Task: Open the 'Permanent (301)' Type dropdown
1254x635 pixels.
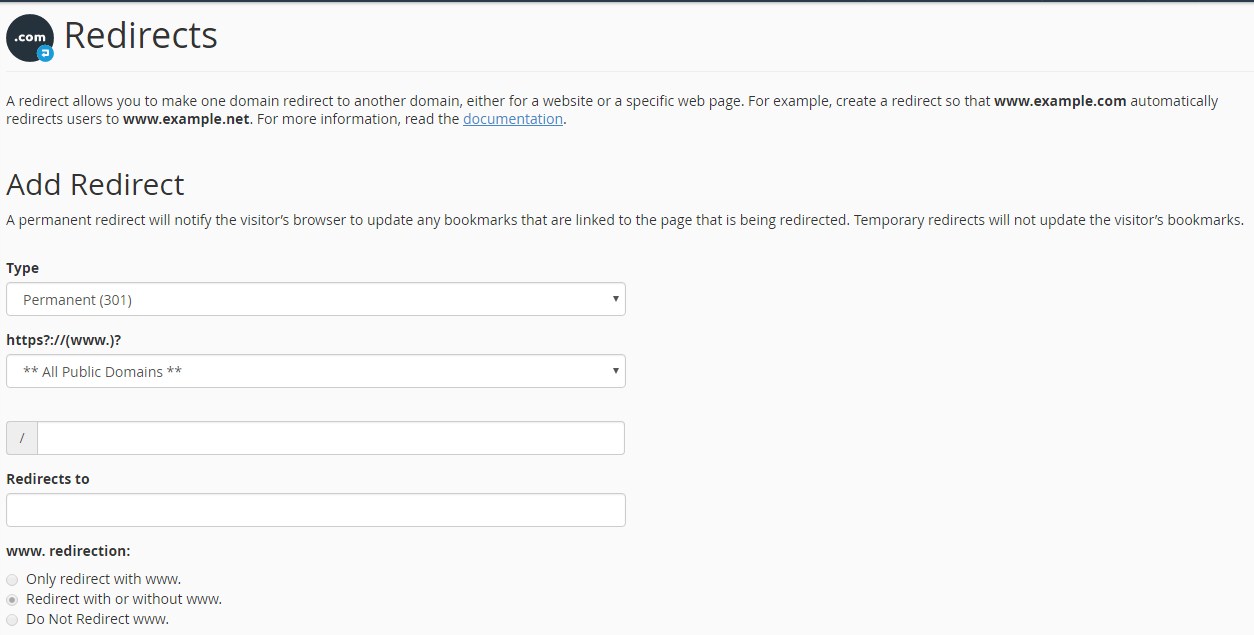Action: point(315,298)
